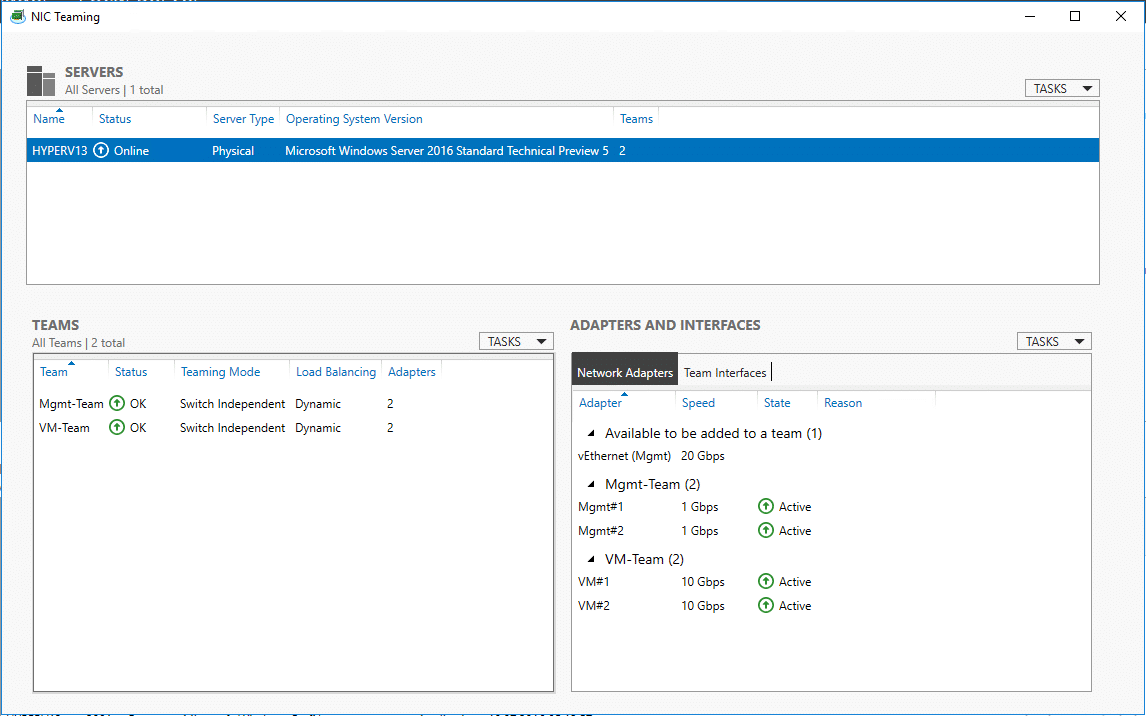Switch to the Team Interfaces tab

(x=725, y=373)
